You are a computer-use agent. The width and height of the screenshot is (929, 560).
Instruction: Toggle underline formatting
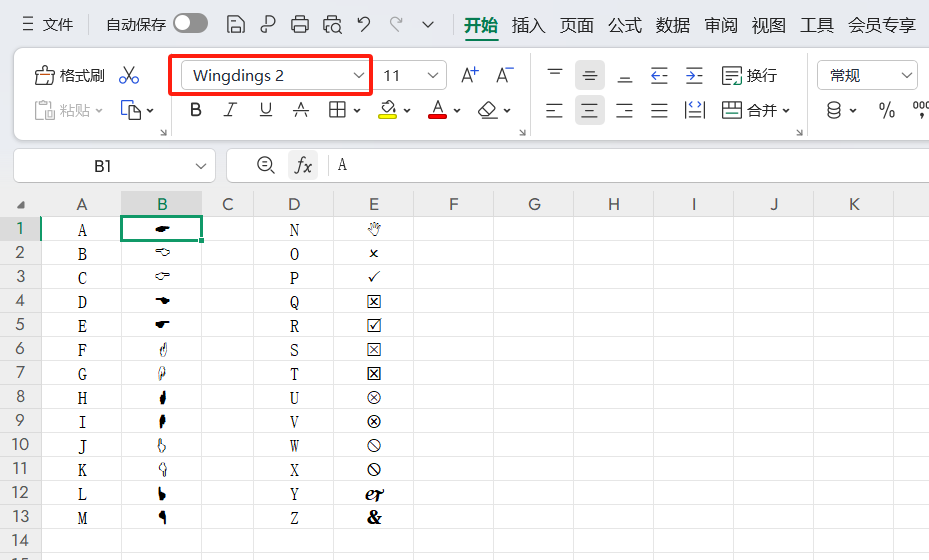pos(266,110)
